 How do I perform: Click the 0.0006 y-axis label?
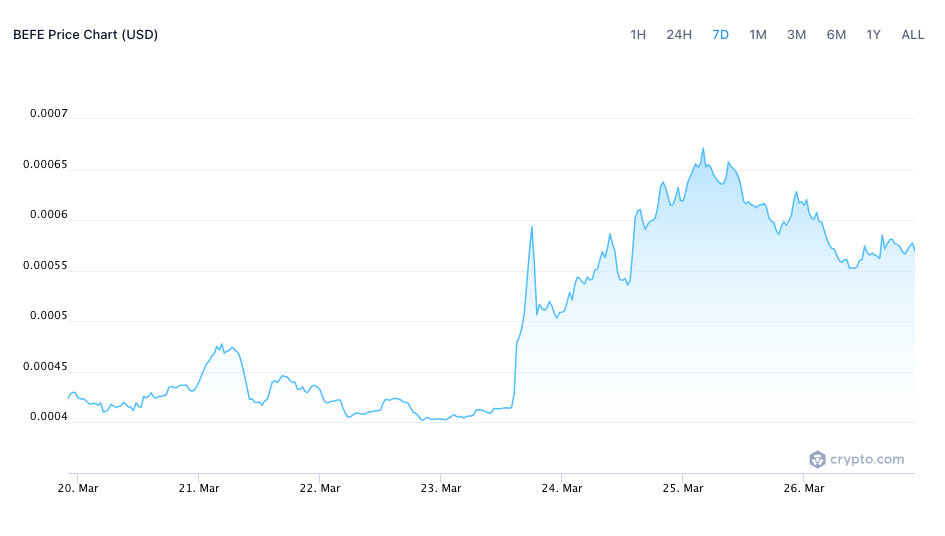(x=49, y=215)
